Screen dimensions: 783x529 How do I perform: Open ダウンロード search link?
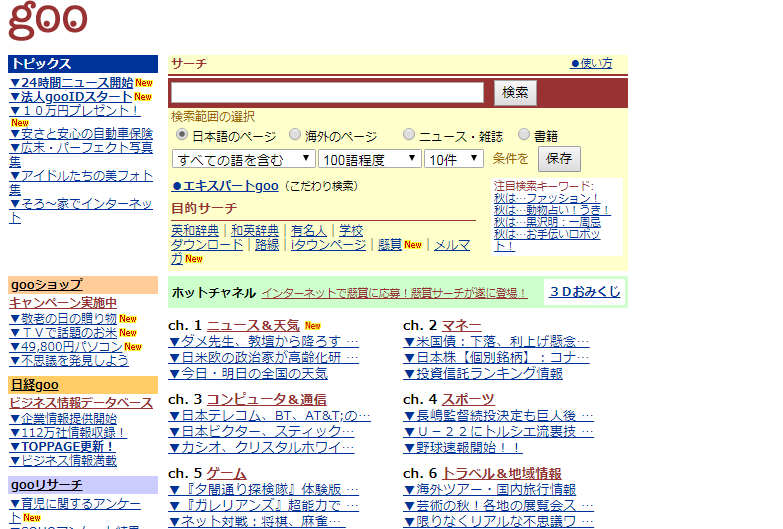point(207,244)
